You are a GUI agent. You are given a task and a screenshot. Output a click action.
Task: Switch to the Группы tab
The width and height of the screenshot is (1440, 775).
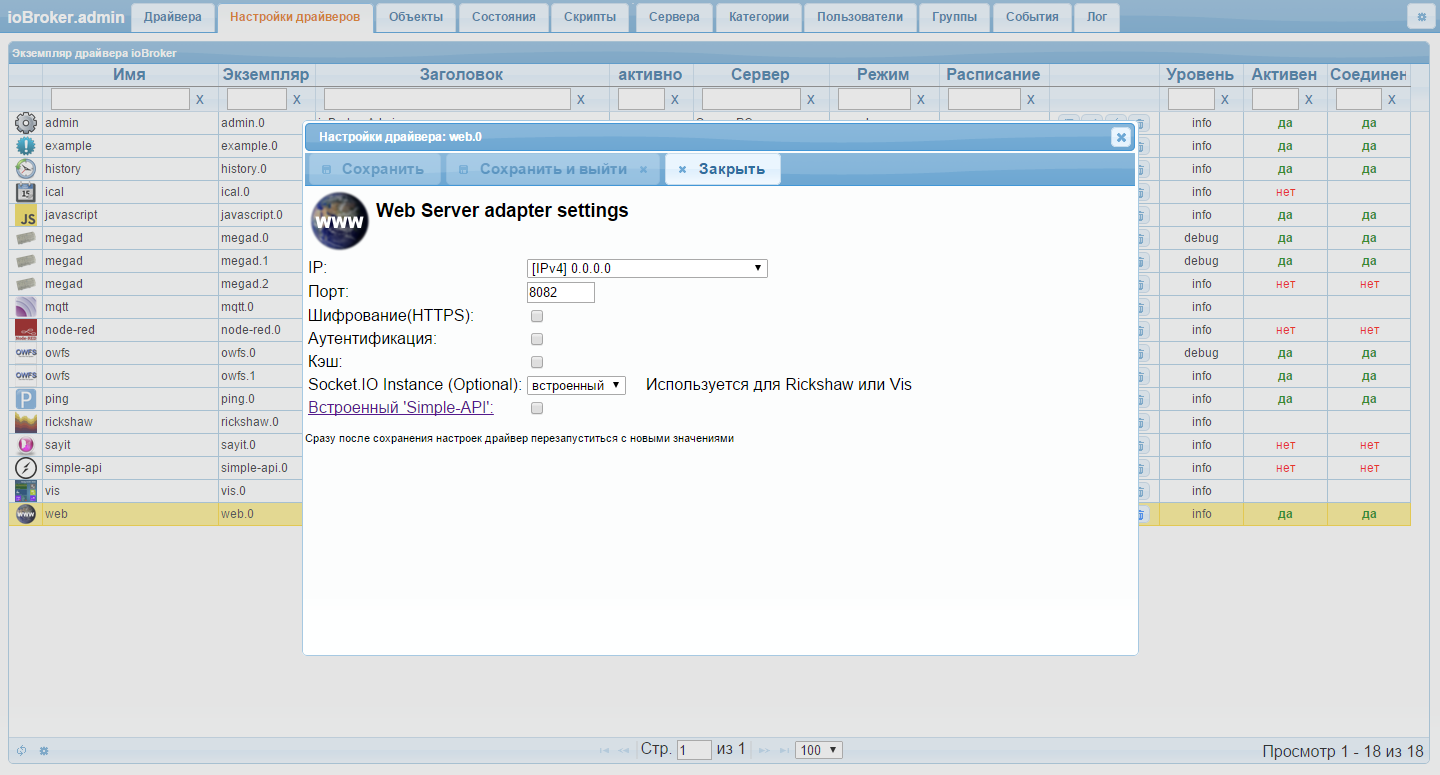click(x=955, y=17)
